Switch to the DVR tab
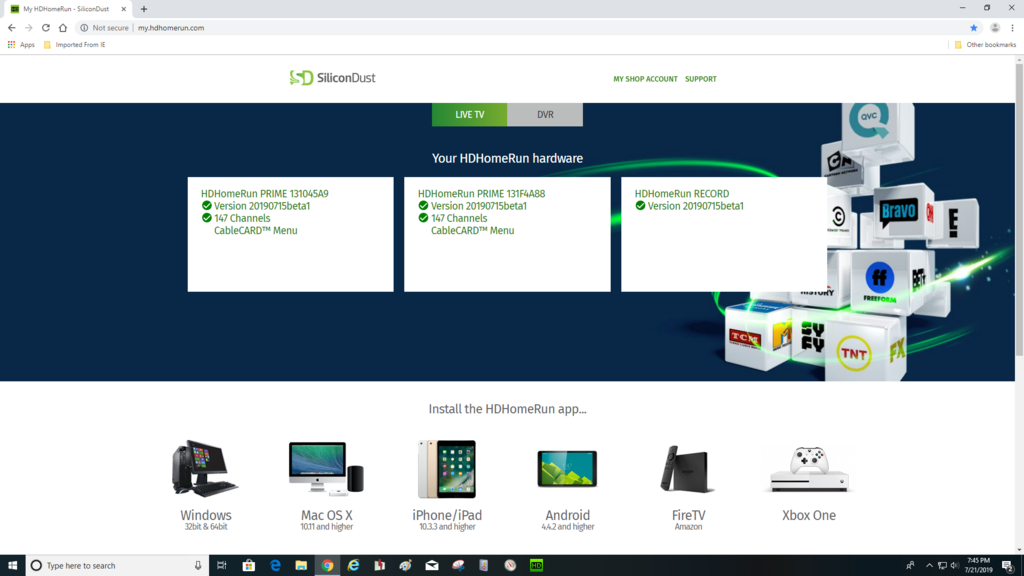This screenshot has width=1024, height=576. coord(545,114)
